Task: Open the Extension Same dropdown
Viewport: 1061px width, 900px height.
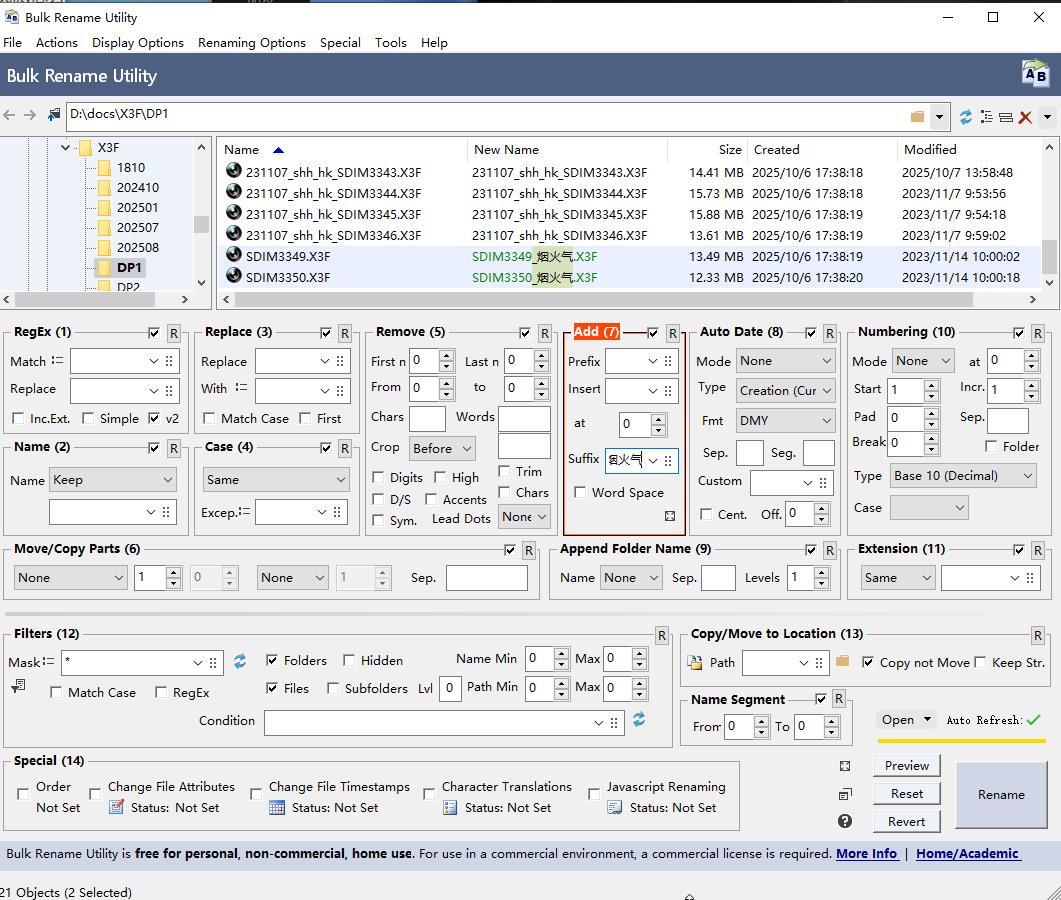Action: pos(898,578)
